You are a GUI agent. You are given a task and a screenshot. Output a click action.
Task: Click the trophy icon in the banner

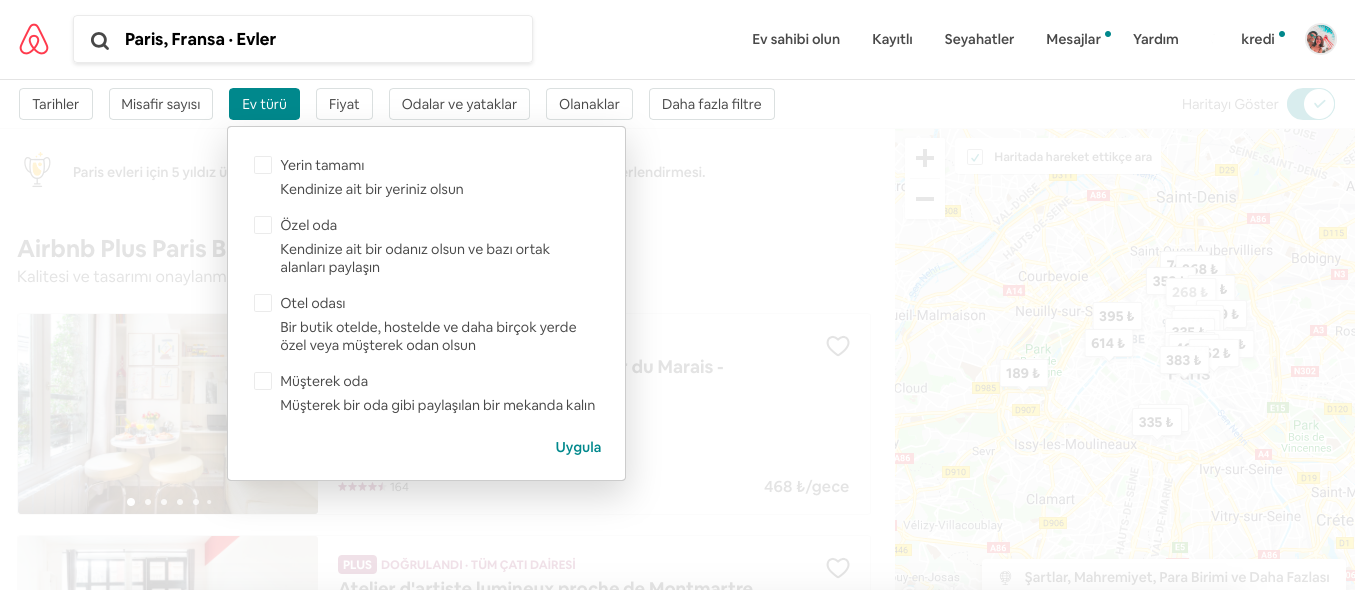click(37, 171)
